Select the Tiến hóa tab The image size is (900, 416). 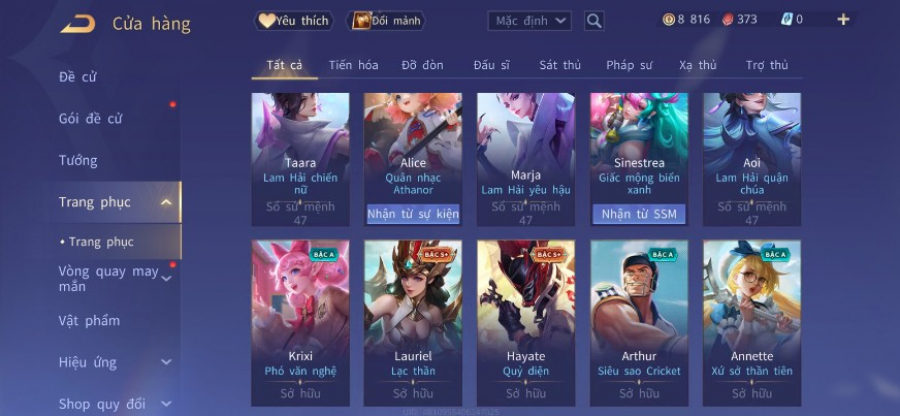click(x=353, y=65)
